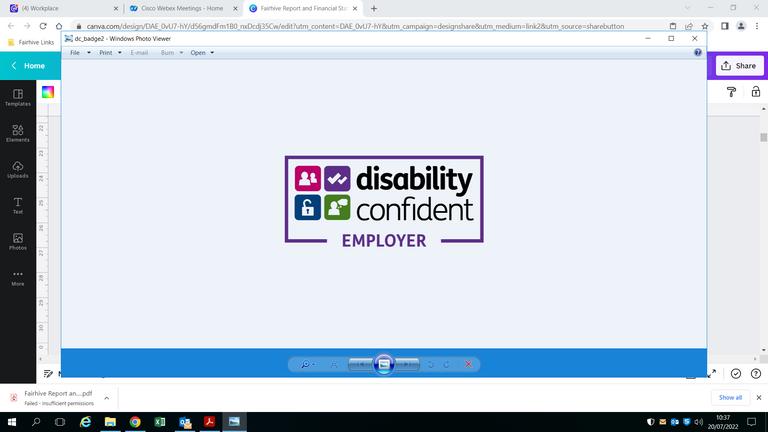The image size is (768, 432).
Task: Open the Burn menu in Photo Viewer
Action: 171,52
